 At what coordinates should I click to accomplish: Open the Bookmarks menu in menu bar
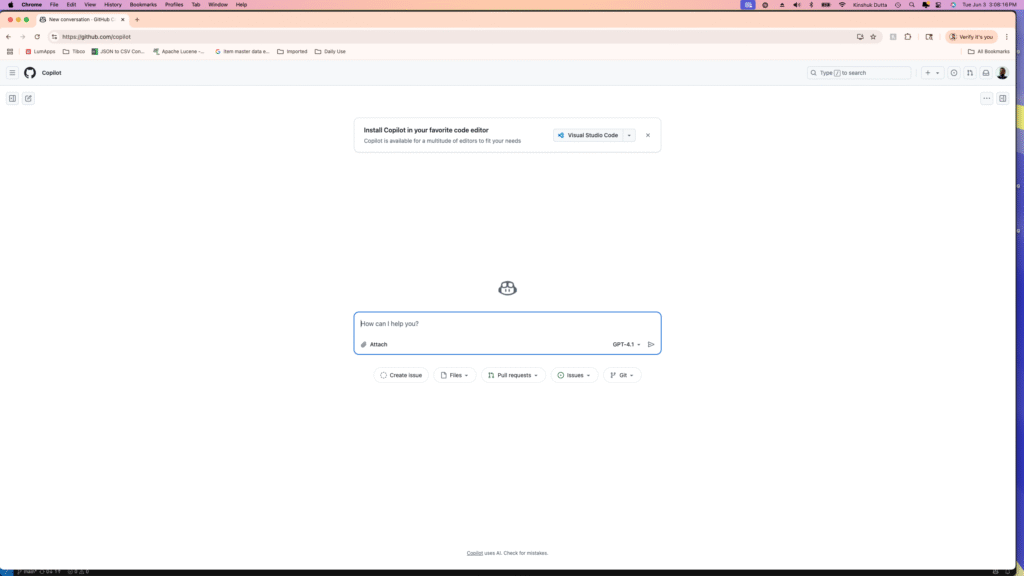coord(143,5)
